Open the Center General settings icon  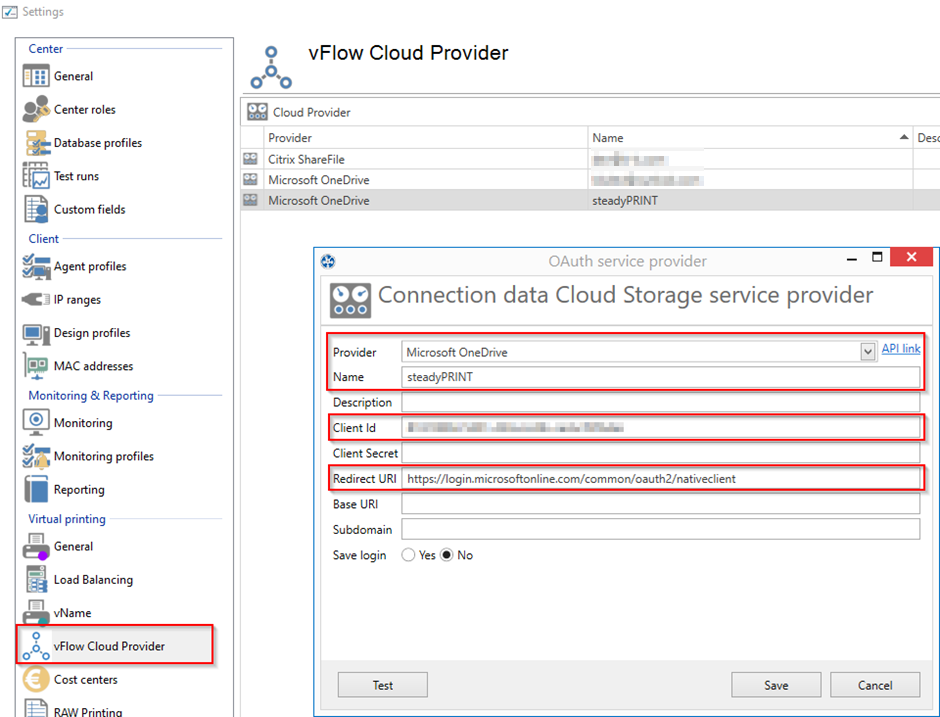click(36, 76)
